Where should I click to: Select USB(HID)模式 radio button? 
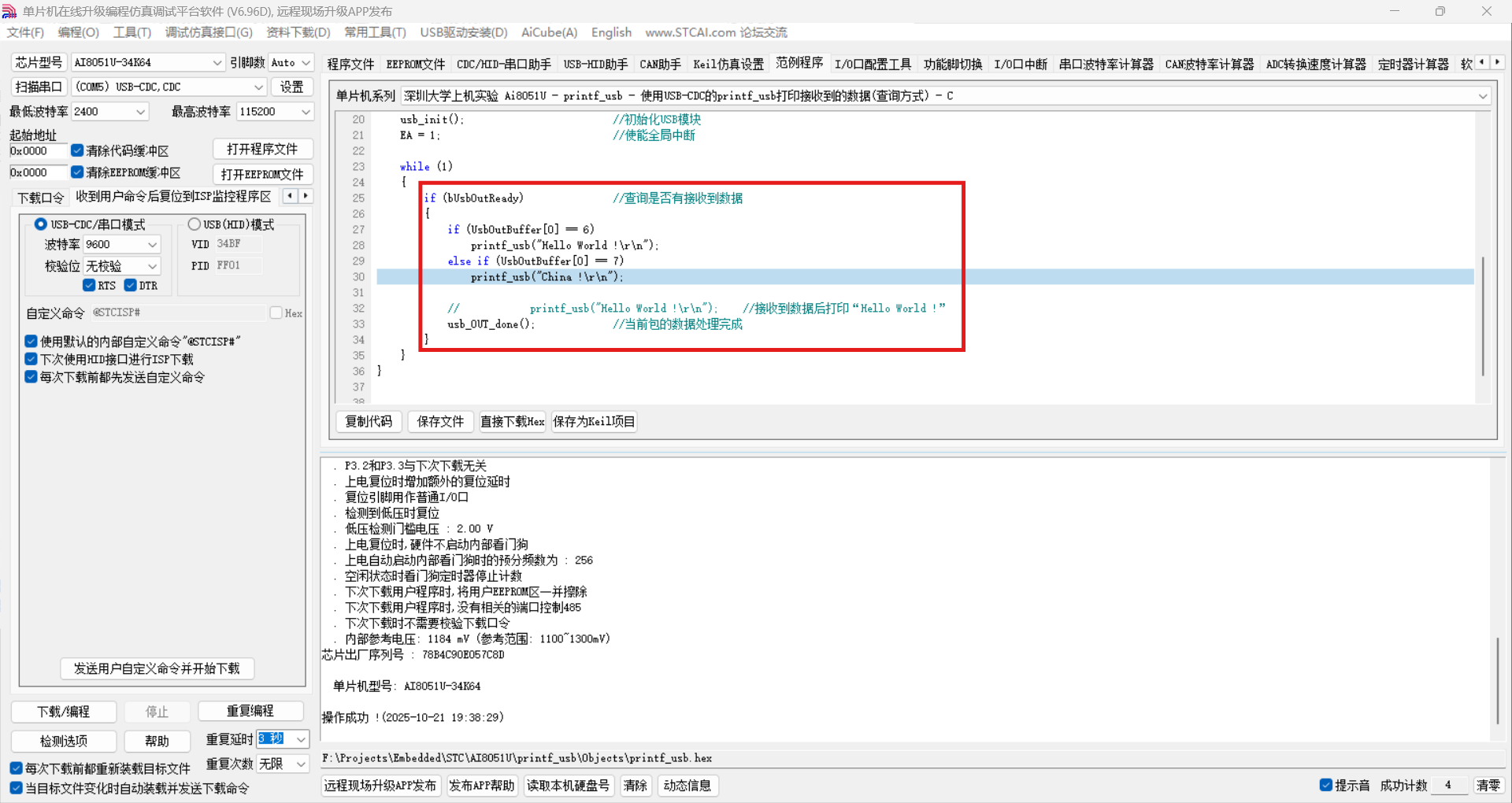[x=195, y=224]
